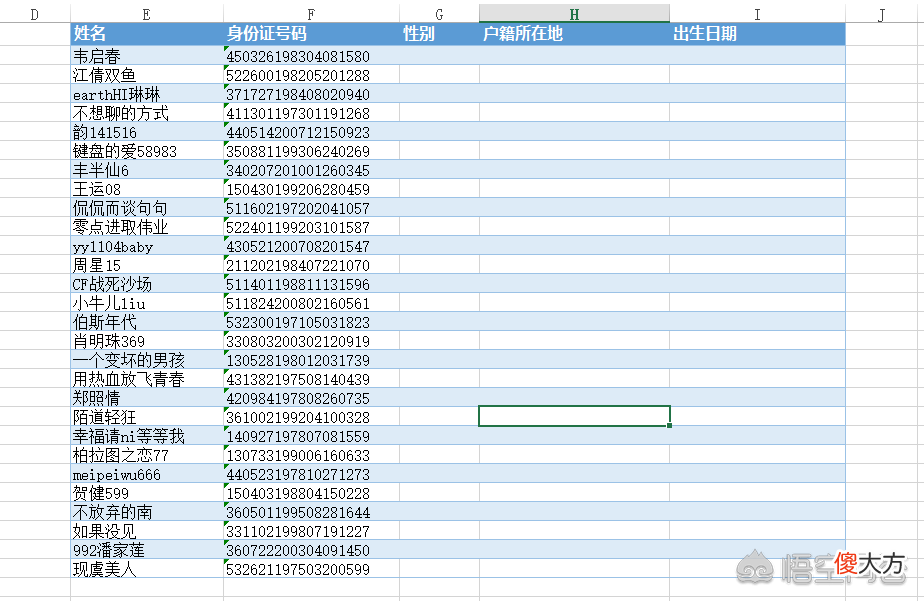Select the name cell 用热血放飞青春

point(147,379)
